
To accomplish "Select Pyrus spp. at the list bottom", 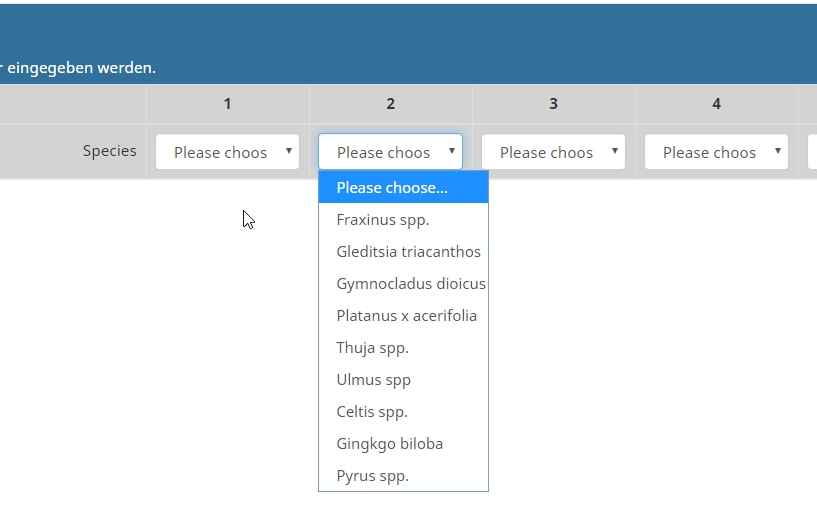I will point(372,476).
